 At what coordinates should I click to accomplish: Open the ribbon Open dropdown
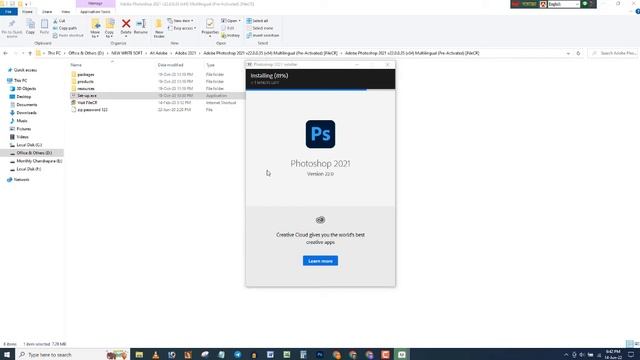[x=231, y=21]
